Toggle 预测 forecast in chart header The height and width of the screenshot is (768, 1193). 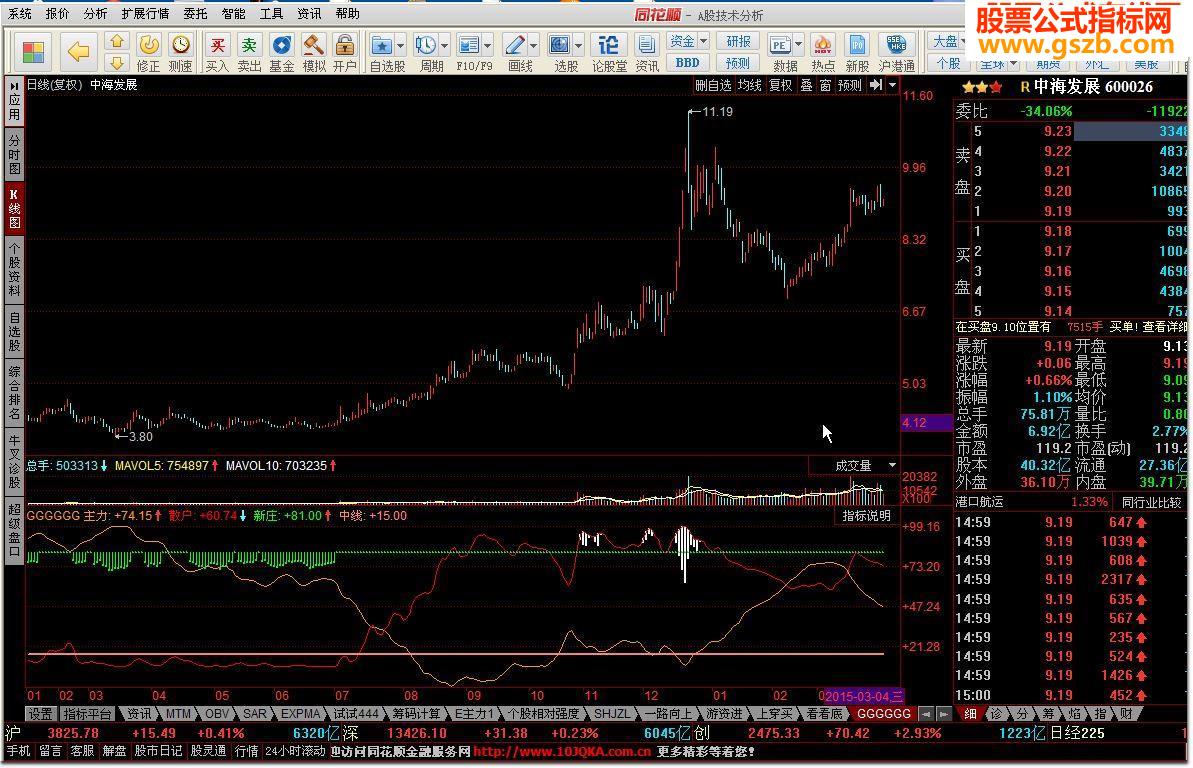849,84
